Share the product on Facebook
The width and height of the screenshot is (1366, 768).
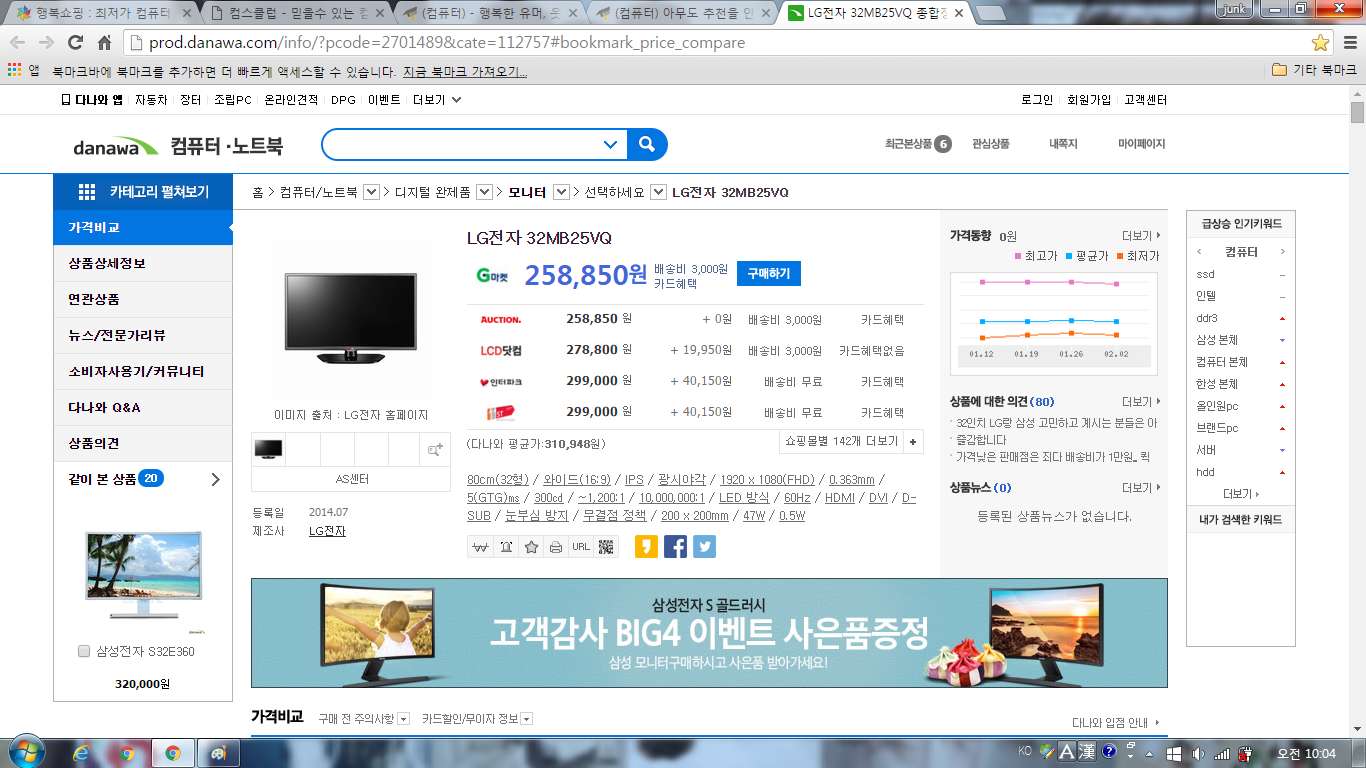point(675,547)
